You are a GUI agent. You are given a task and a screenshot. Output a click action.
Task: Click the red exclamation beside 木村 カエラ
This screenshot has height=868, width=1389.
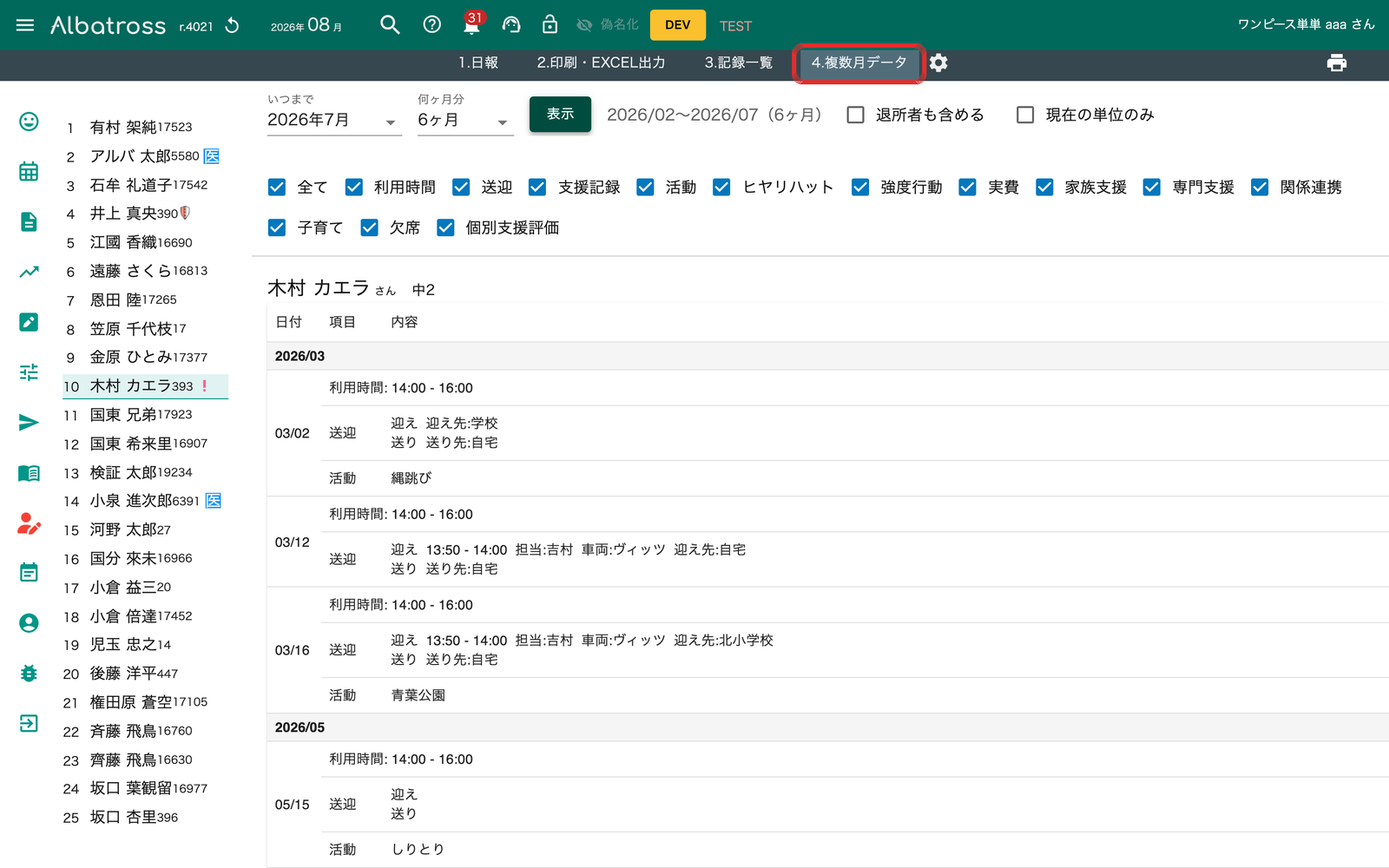click(x=204, y=385)
